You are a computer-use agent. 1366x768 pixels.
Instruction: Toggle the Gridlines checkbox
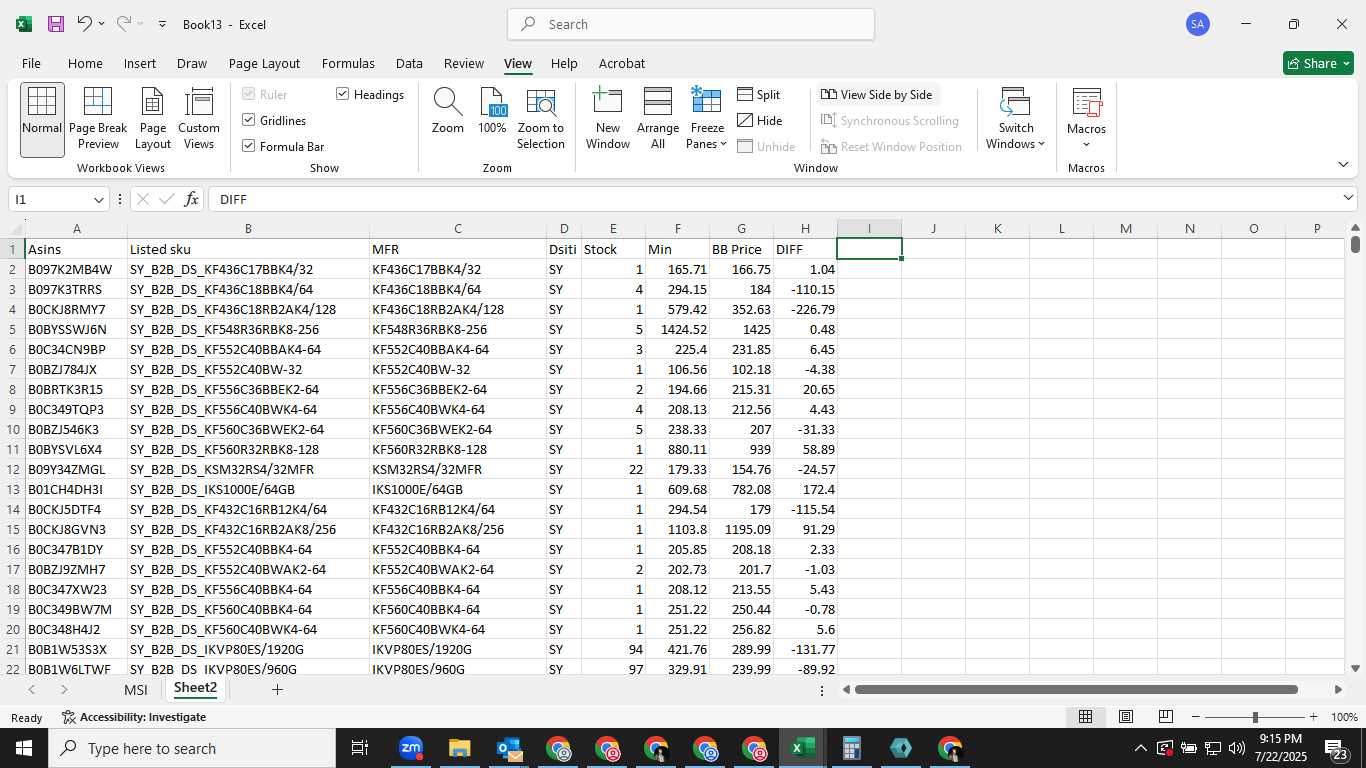click(249, 120)
